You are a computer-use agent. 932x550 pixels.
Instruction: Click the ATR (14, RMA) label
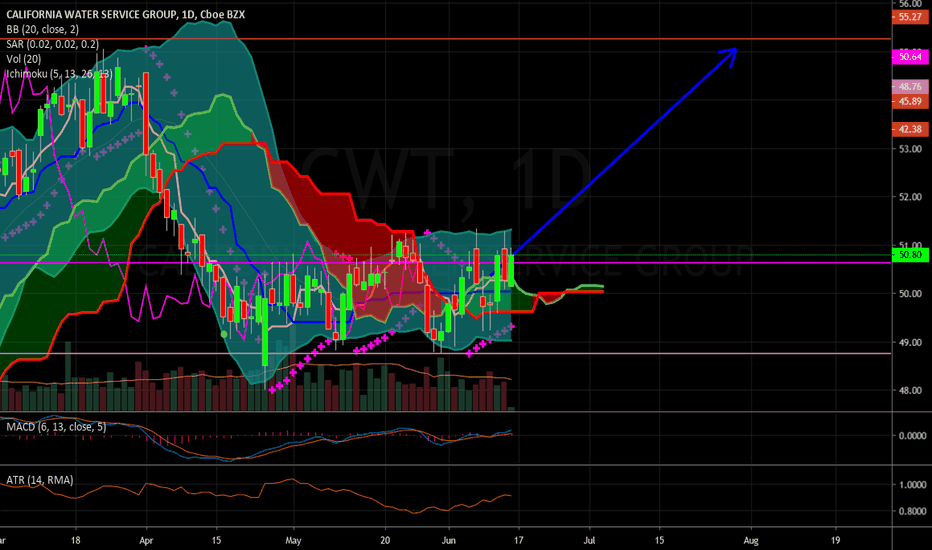[x=40, y=480]
